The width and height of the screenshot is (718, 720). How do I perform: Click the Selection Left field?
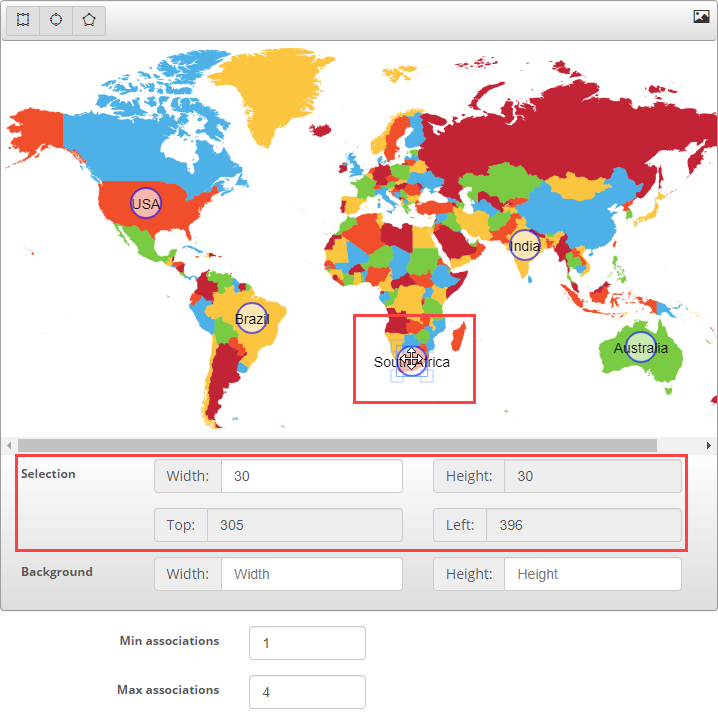coord(583,525)
